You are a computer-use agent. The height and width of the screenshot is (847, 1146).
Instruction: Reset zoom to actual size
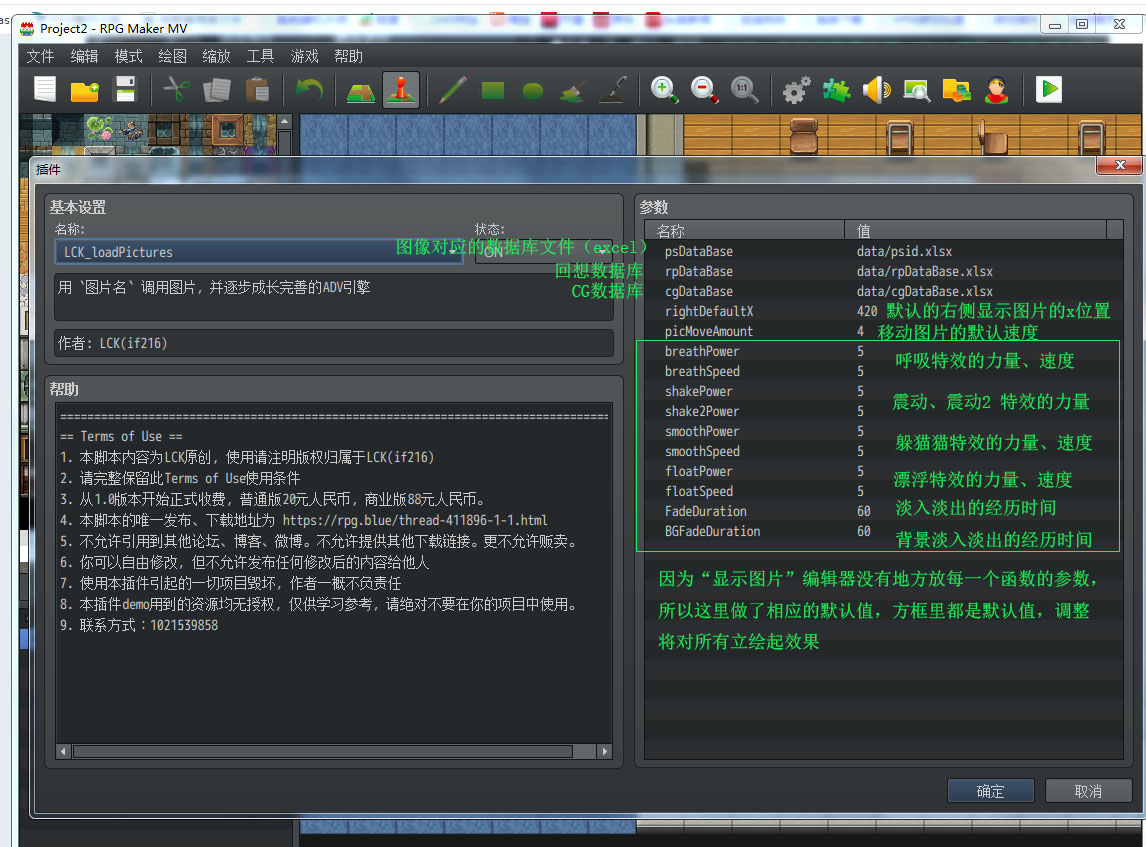click(745, 90)
